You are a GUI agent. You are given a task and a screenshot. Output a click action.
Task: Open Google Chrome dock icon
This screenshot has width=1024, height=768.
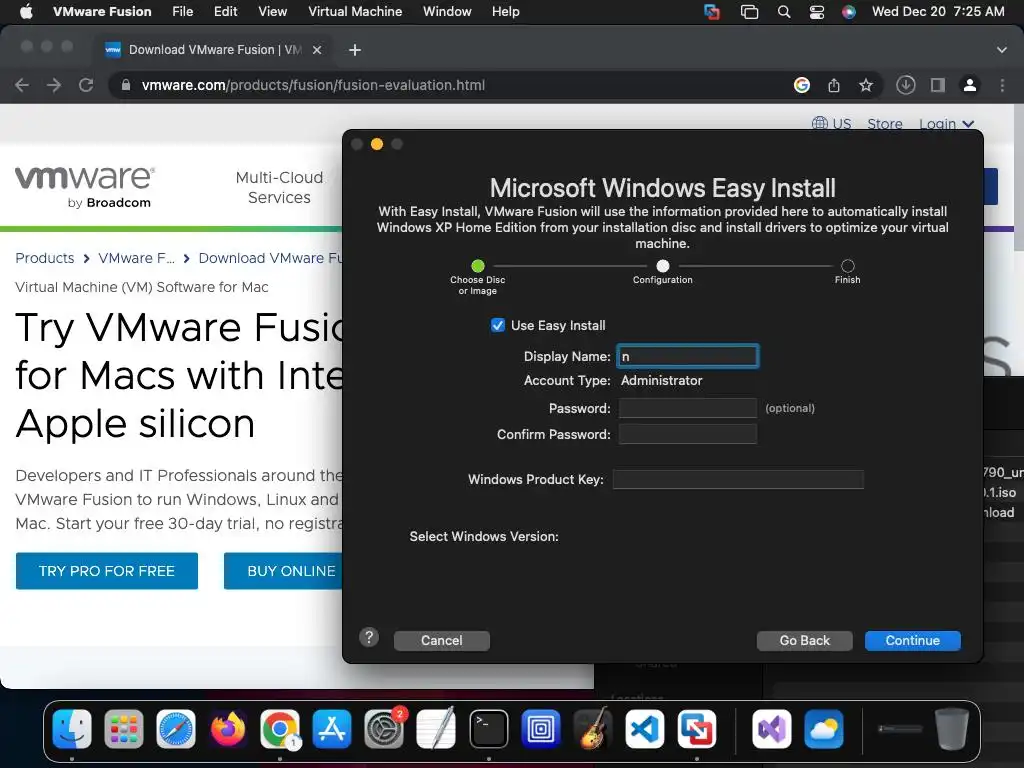click(280, 729)
